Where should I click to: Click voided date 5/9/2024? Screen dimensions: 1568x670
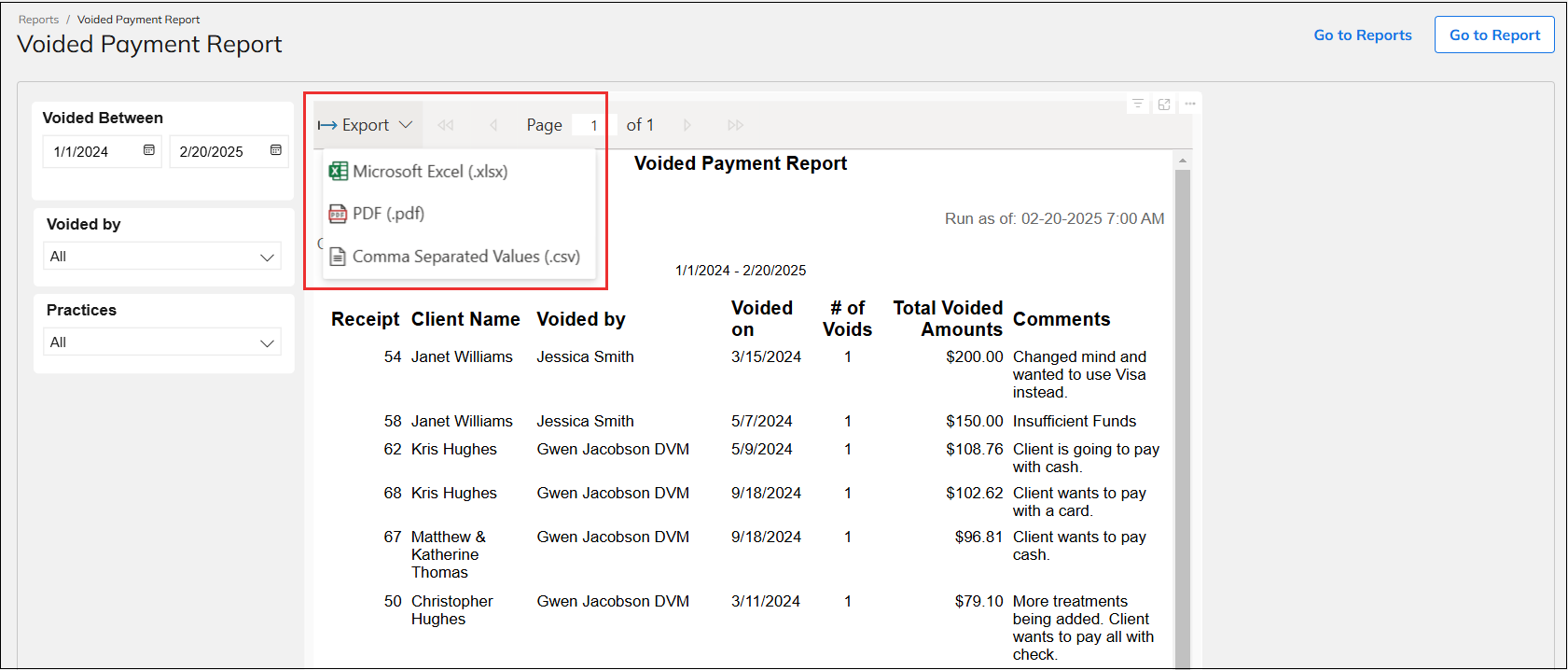(x=762, y=450)
